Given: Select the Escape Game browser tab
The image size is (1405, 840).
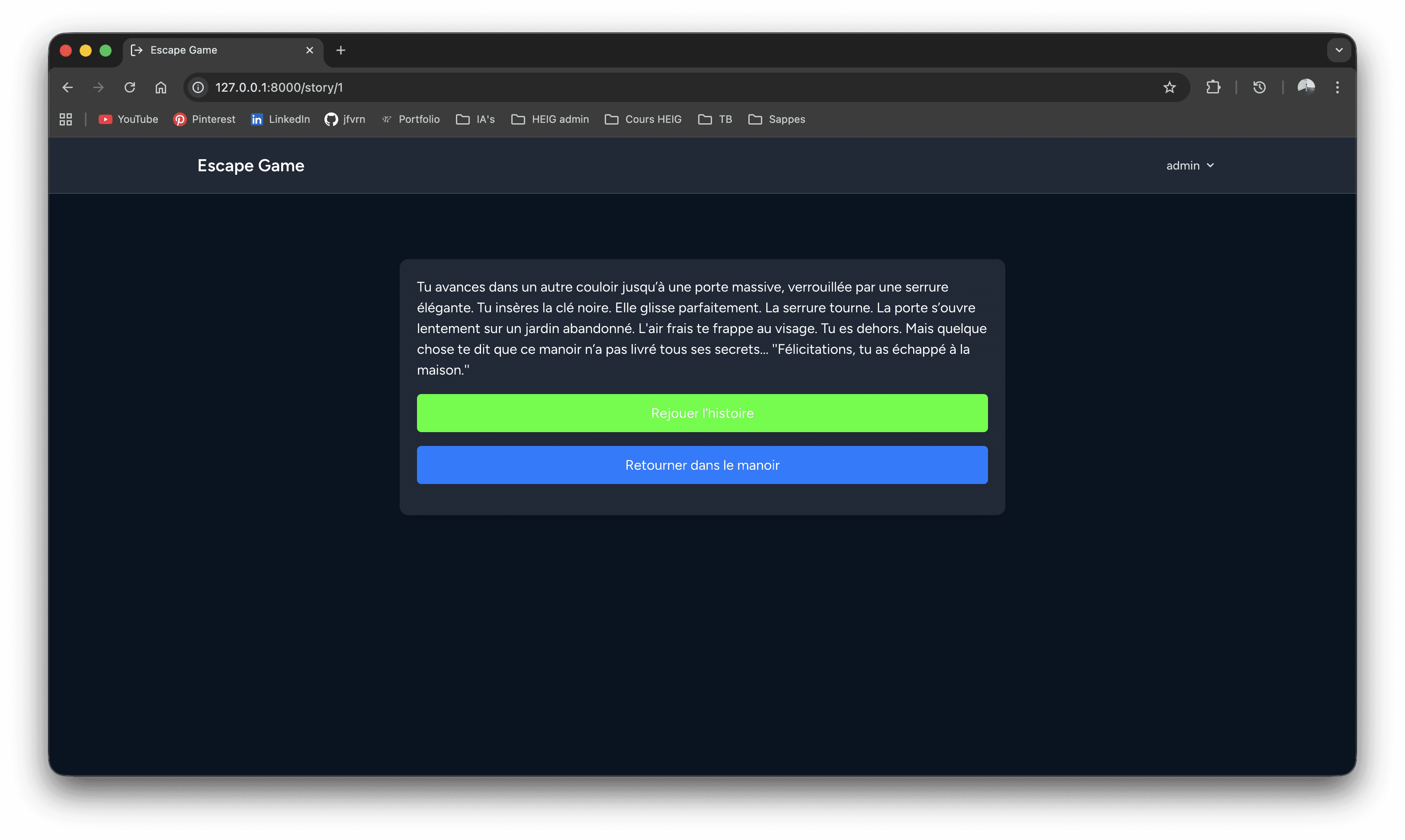Looking at the screenshot, I should [x=223, y=50].
